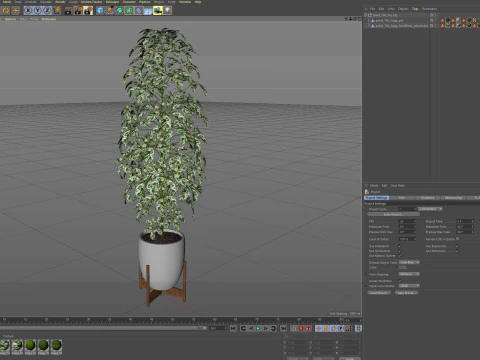480x360 pixels.
Task: Switch to the Dynamics tab
Action: [x=428, y=198]
